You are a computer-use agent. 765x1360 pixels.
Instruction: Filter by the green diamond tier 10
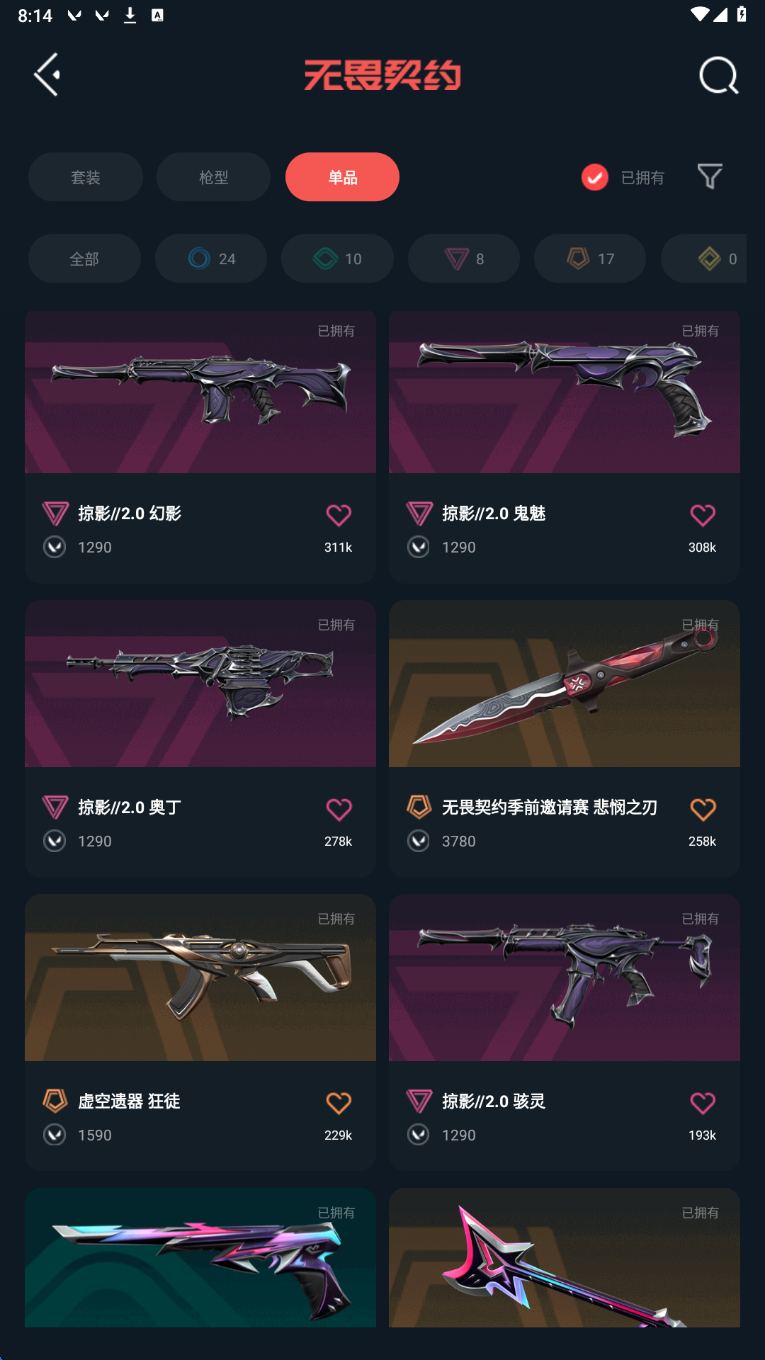pos(337,259)
